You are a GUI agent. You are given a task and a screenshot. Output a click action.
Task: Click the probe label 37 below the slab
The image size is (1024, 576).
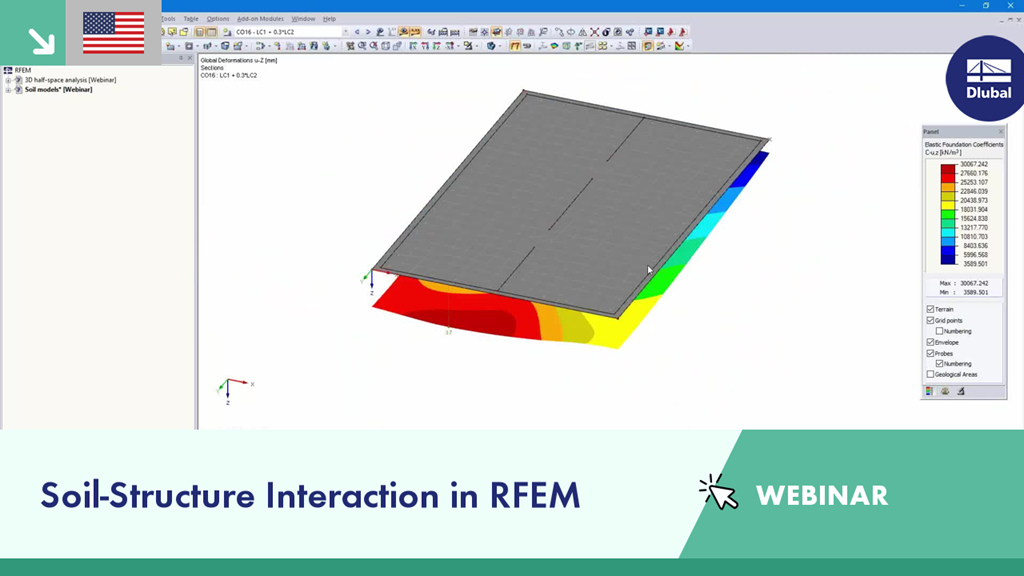(x=448, y=332)
